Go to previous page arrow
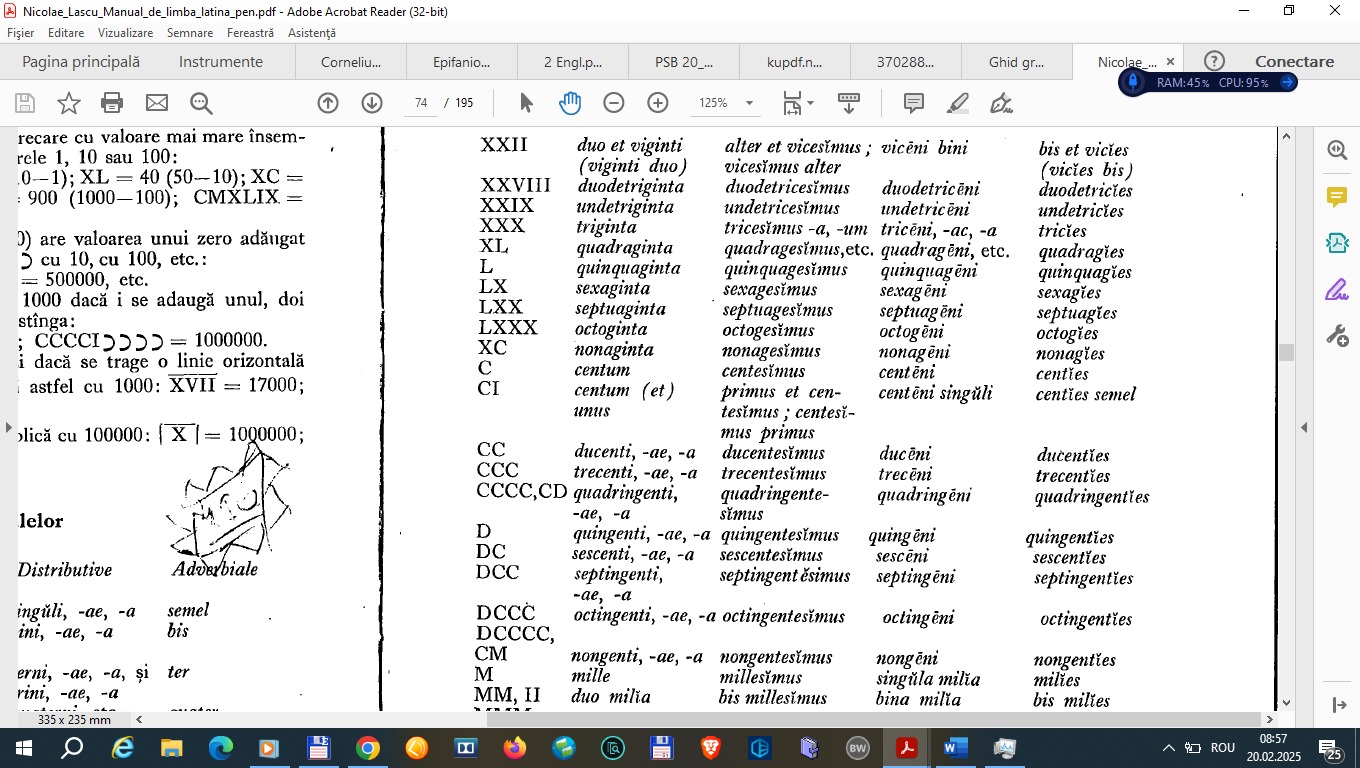1360x768 pixels. point(328,103)
